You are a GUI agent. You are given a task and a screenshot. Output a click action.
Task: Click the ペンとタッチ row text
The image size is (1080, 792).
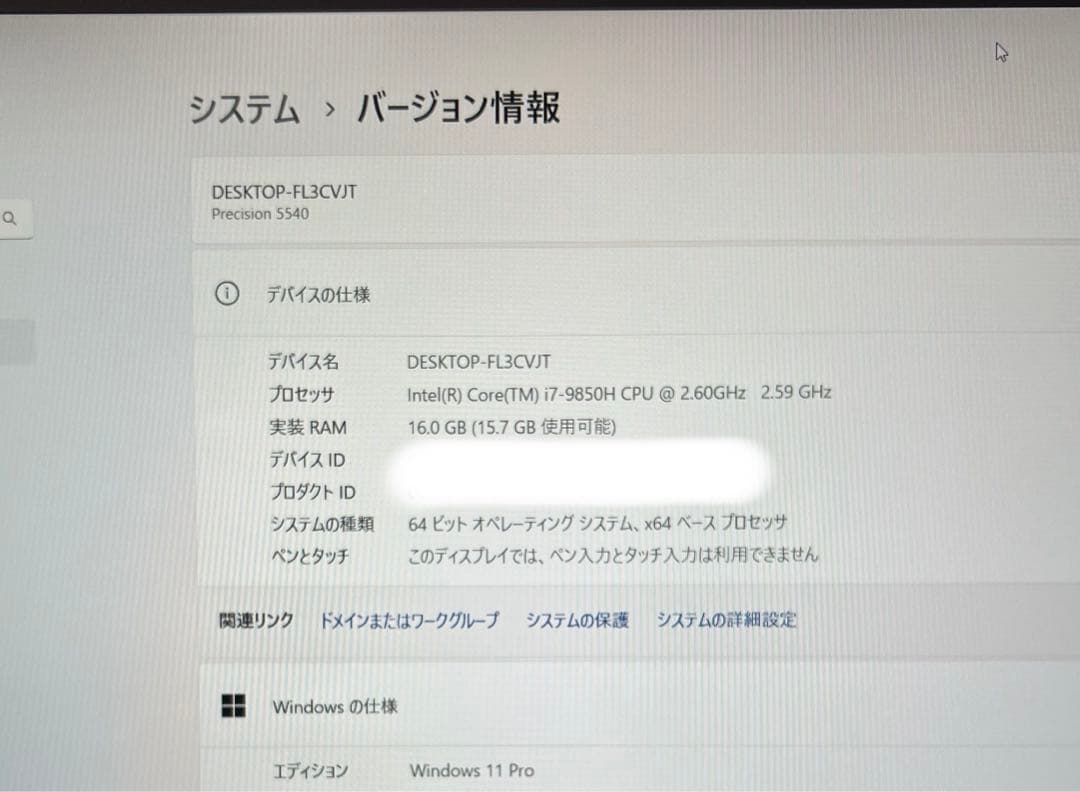click(613, 555)
